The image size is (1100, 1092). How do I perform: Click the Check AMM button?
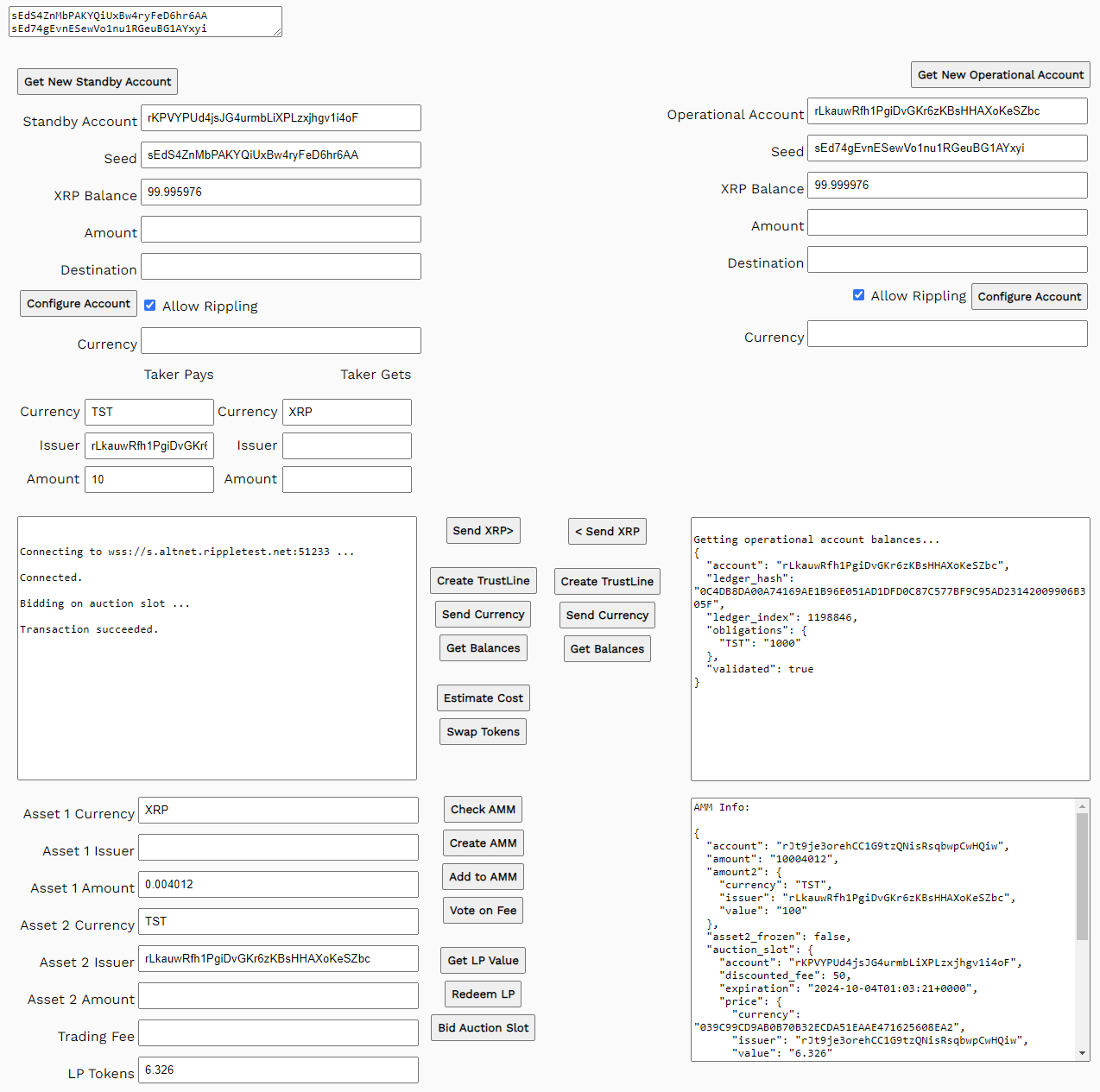483,810
